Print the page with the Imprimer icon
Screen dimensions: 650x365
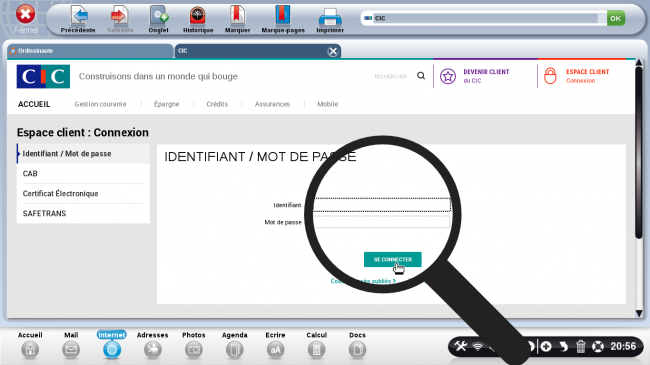[330, 17]
